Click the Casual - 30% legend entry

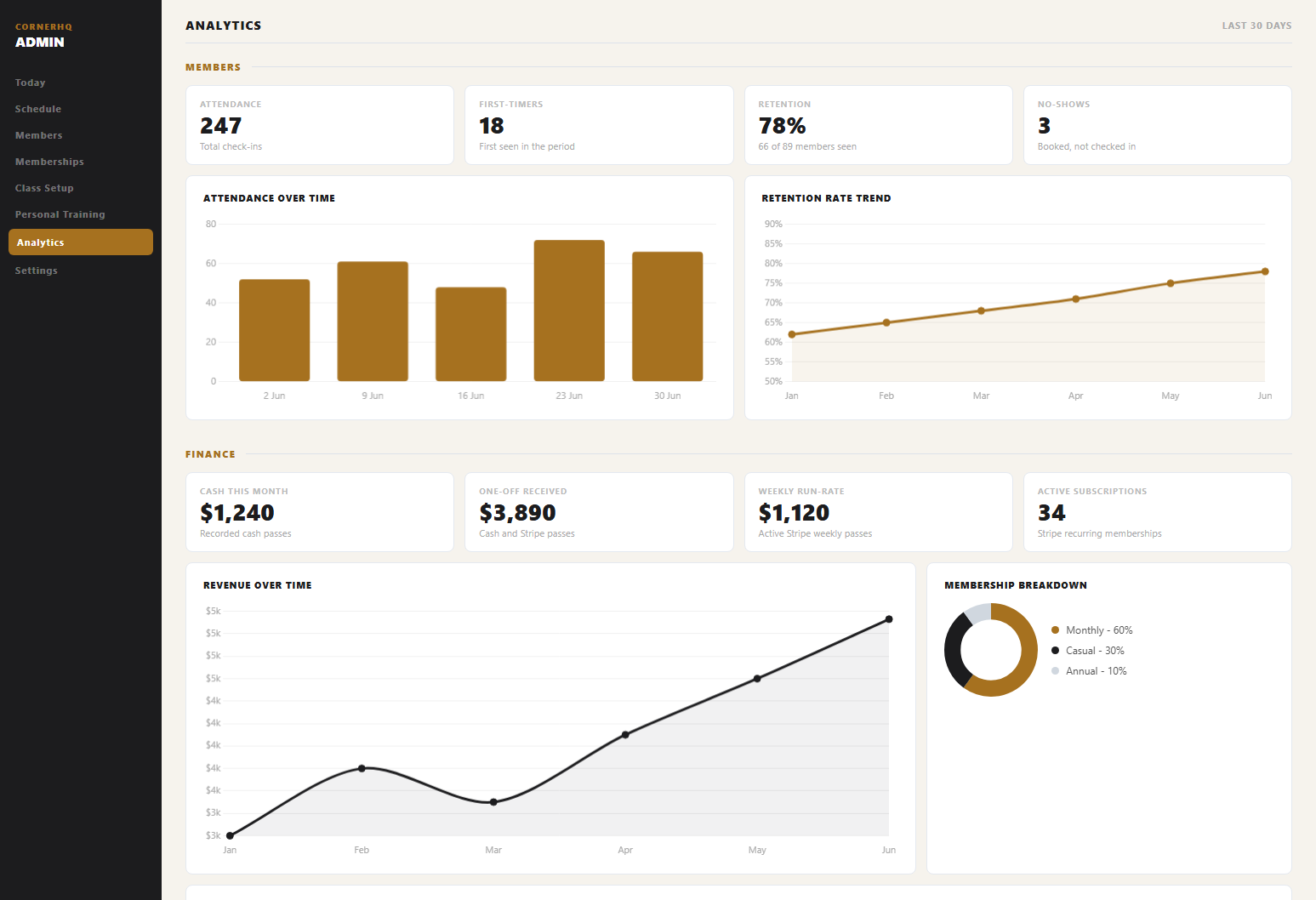(x=1088, y=651)
